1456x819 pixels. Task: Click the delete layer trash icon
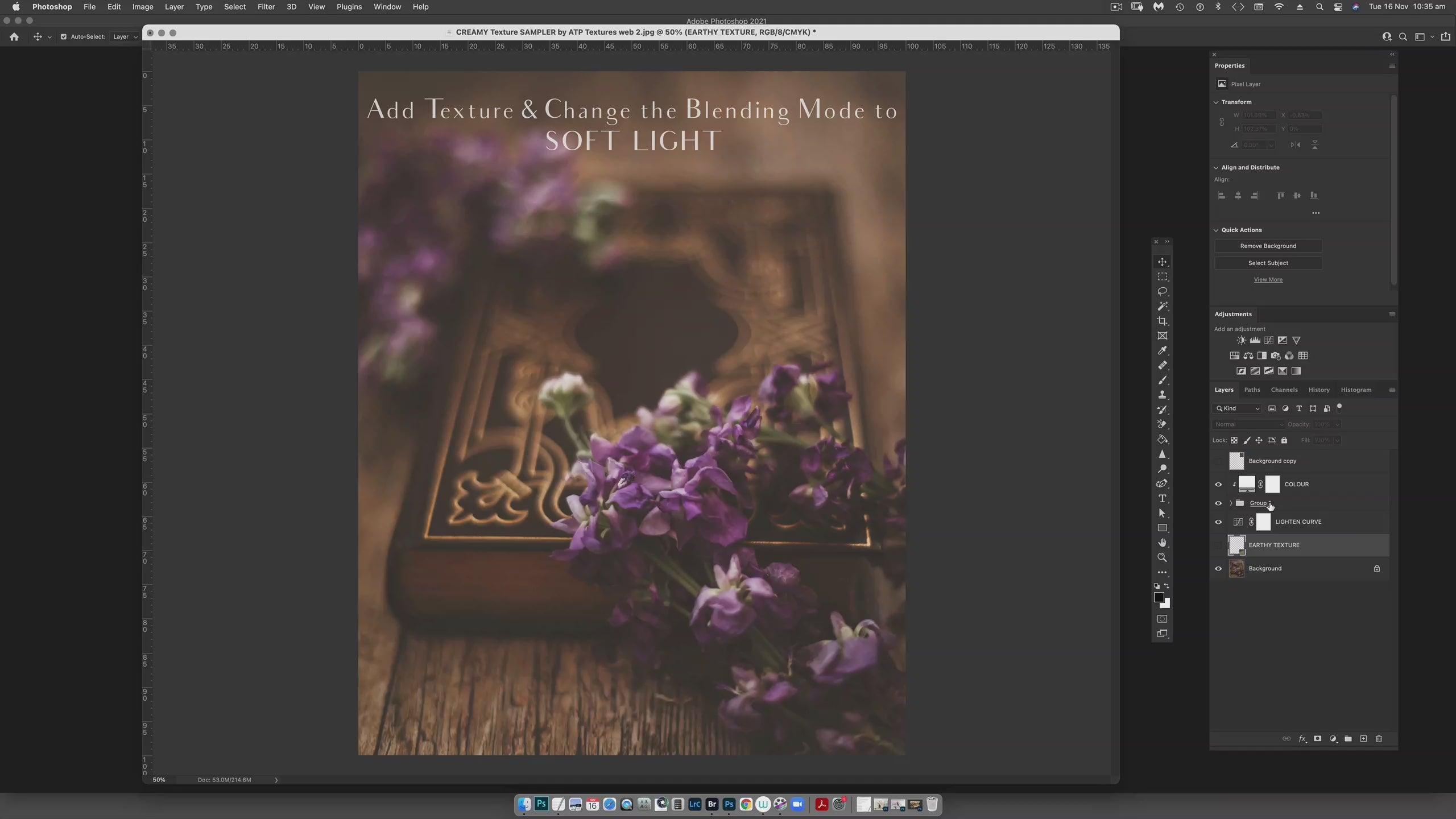1379,738
